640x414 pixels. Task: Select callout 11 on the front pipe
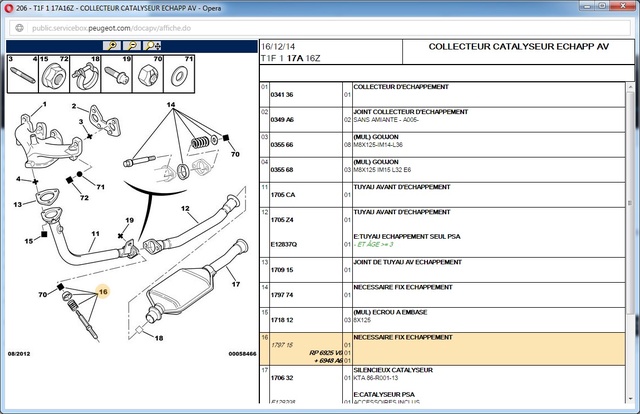[96, 234]
